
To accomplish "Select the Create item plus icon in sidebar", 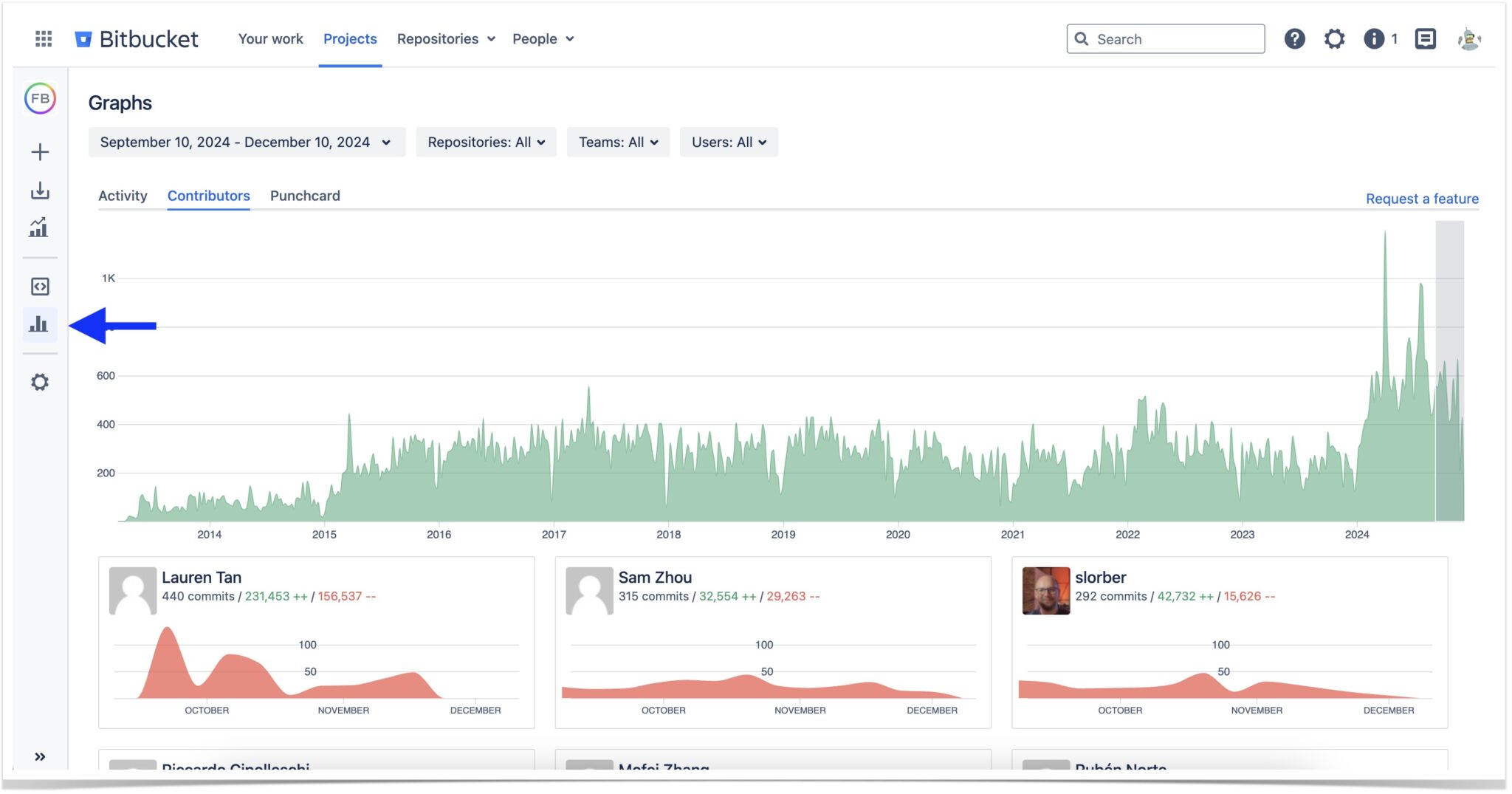I will [x=39, y=151].
